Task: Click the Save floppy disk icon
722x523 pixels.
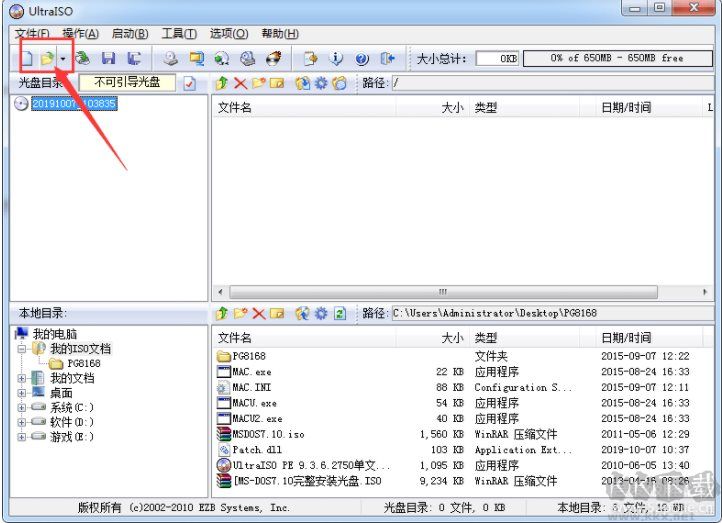Action: coord(108,59)
